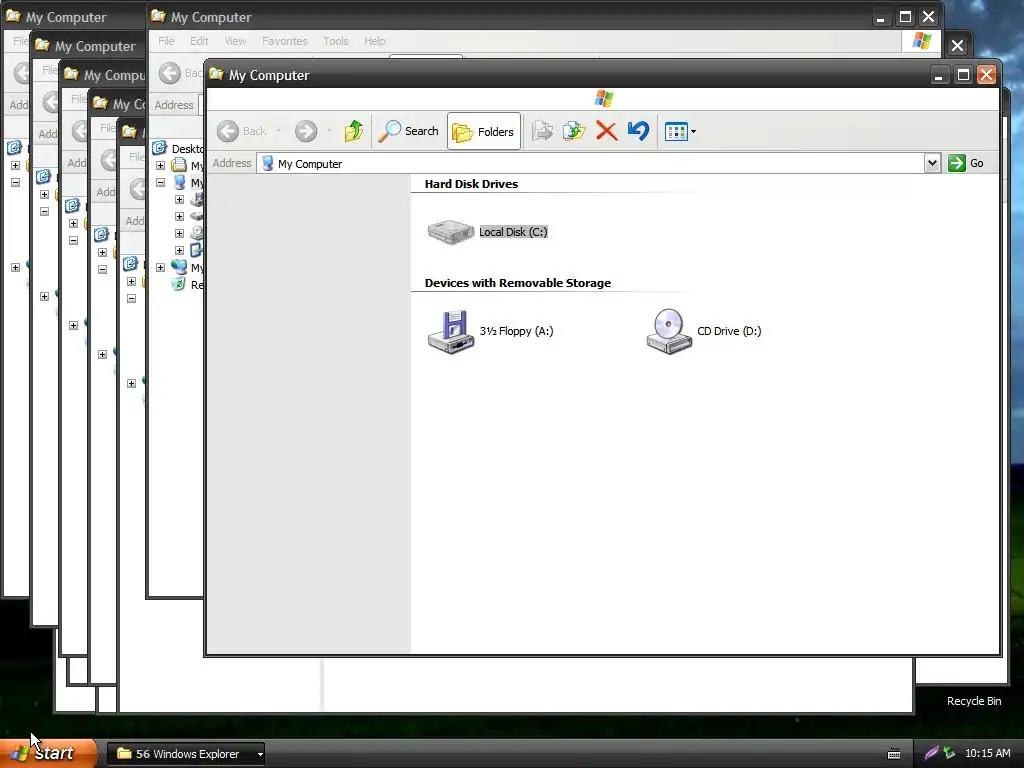Click the purple feather tray icon
Image resolution: width=1024 pixels, height=768 pixels.
point(931,753)
